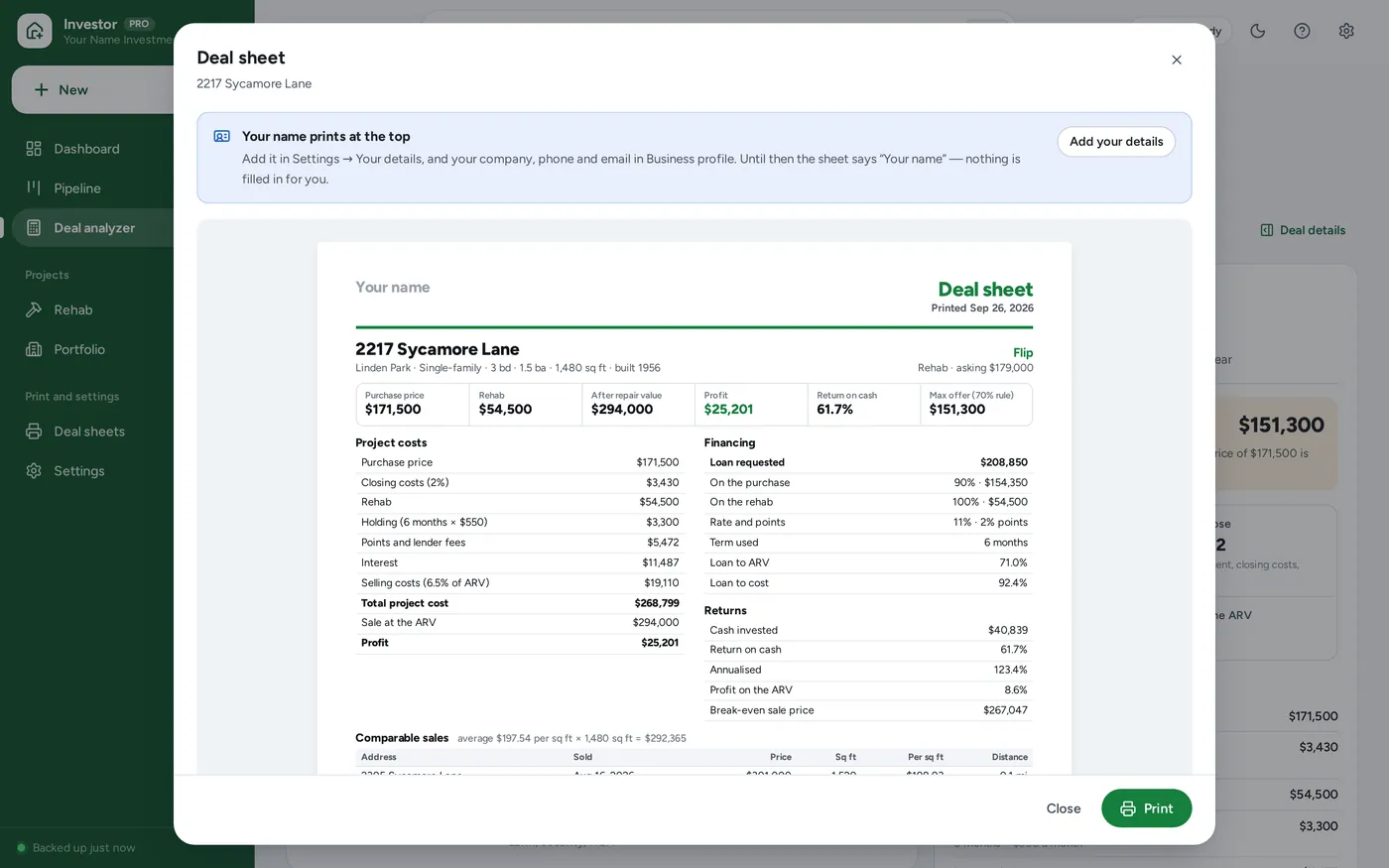1389x868 pixels.
Task: Click the Close button in the dialog footer
Action: coord(1064,808)
